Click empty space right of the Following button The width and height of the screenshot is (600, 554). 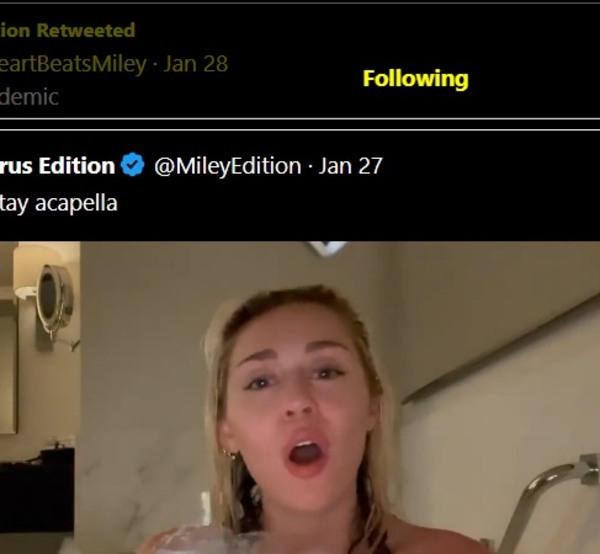pyautogui.click(x=530, y=78)
